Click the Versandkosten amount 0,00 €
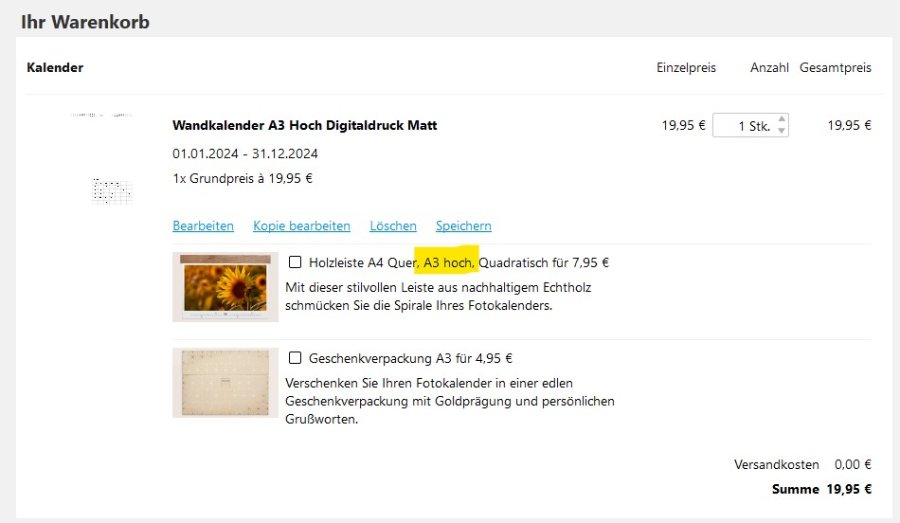 853,464
